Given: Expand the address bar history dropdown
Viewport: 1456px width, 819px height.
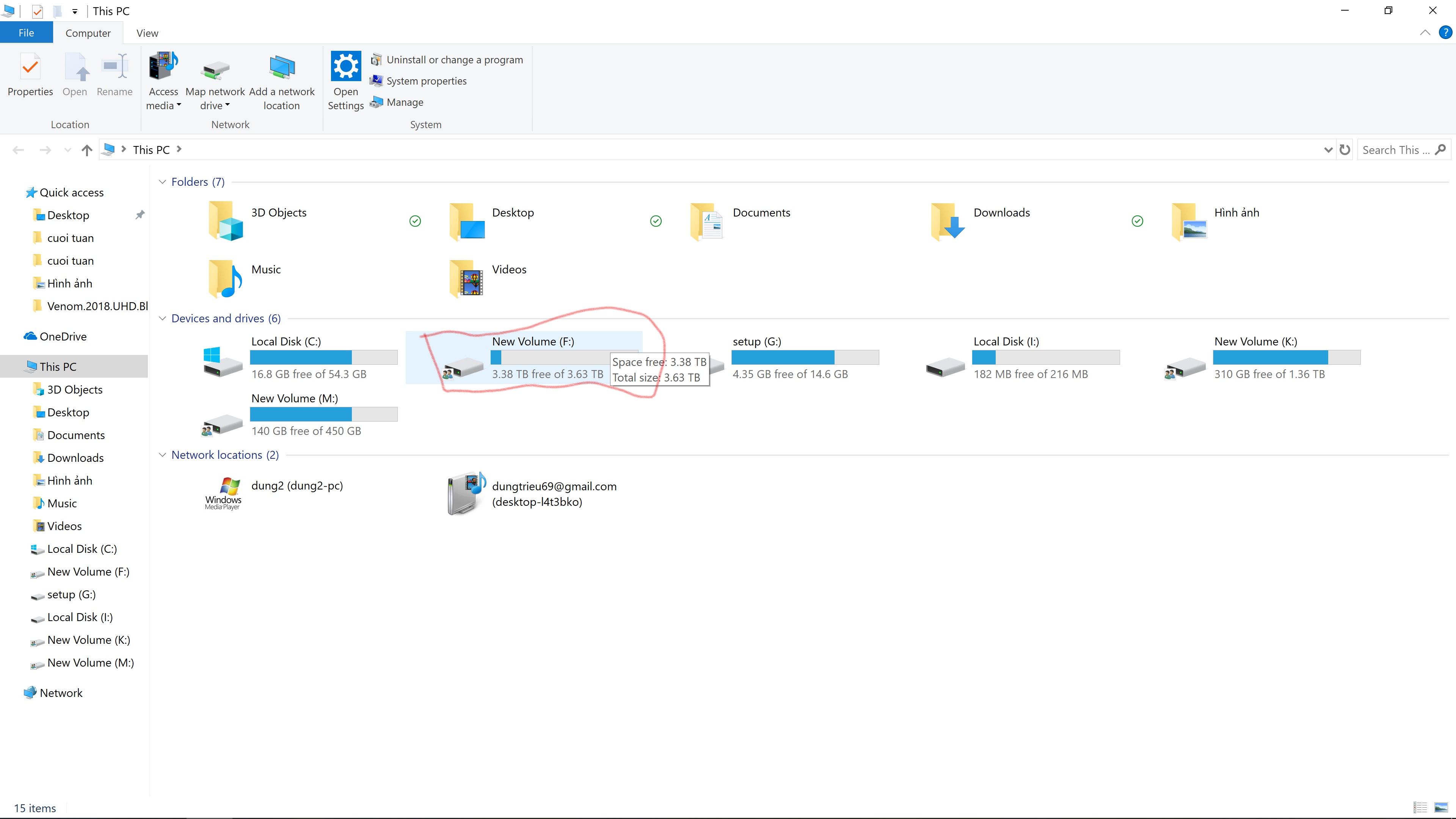Looking at the screenshot, I should [1328, 150].
